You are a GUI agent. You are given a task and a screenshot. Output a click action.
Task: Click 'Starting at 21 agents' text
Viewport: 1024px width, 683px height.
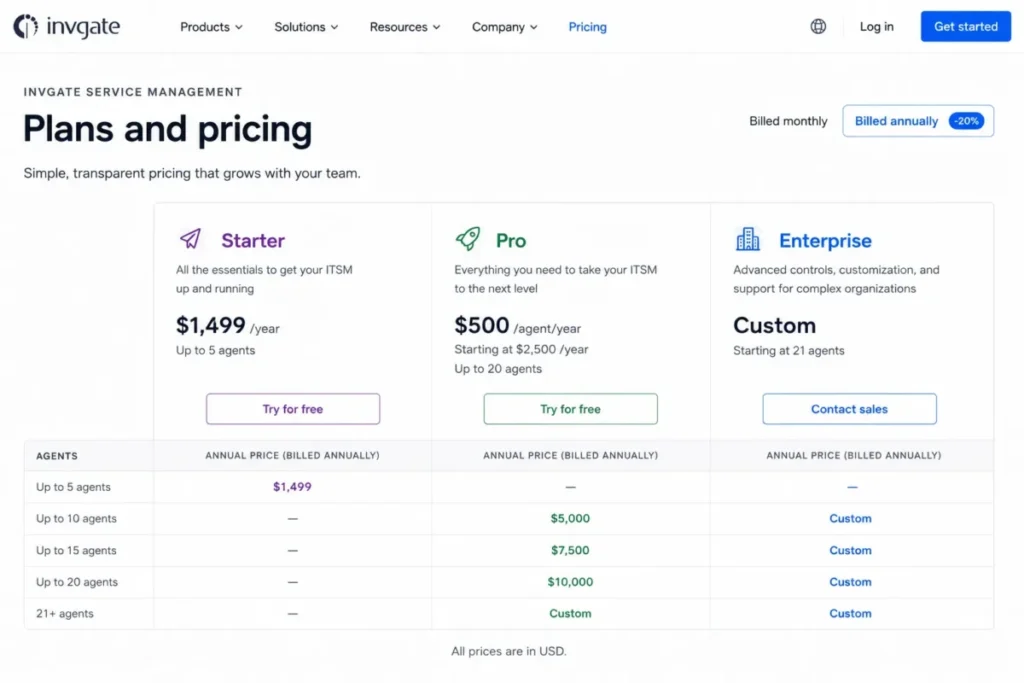(x=788, y=351)
